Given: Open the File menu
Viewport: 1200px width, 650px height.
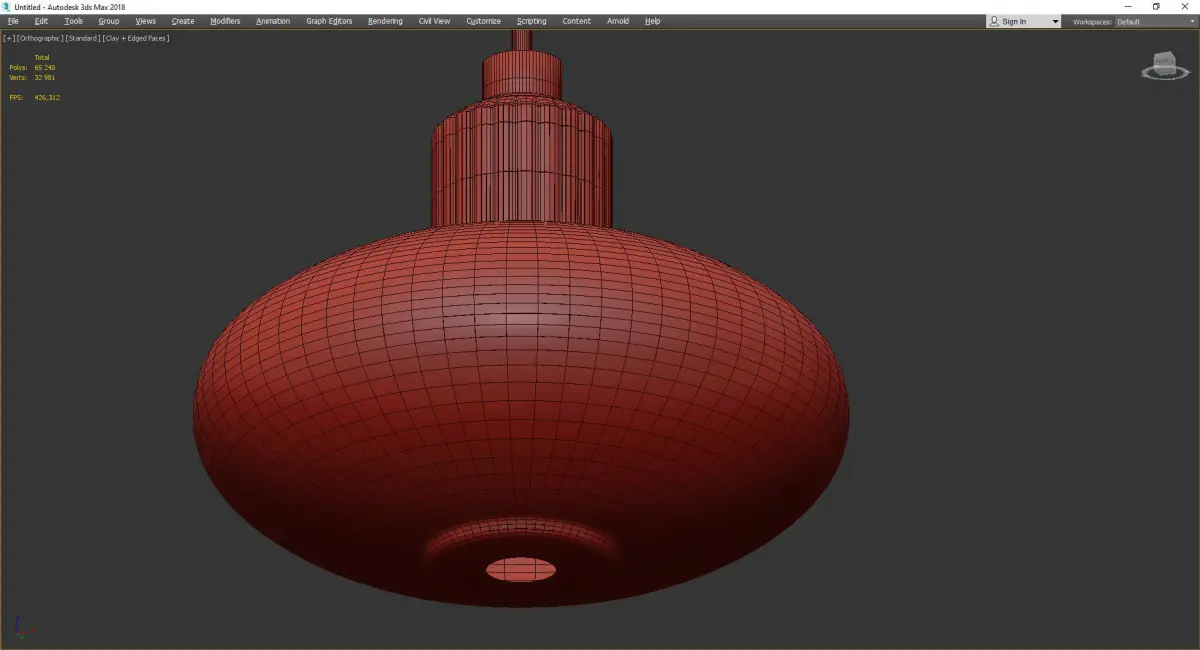Looking at the screenshot, I should [13, 21].
